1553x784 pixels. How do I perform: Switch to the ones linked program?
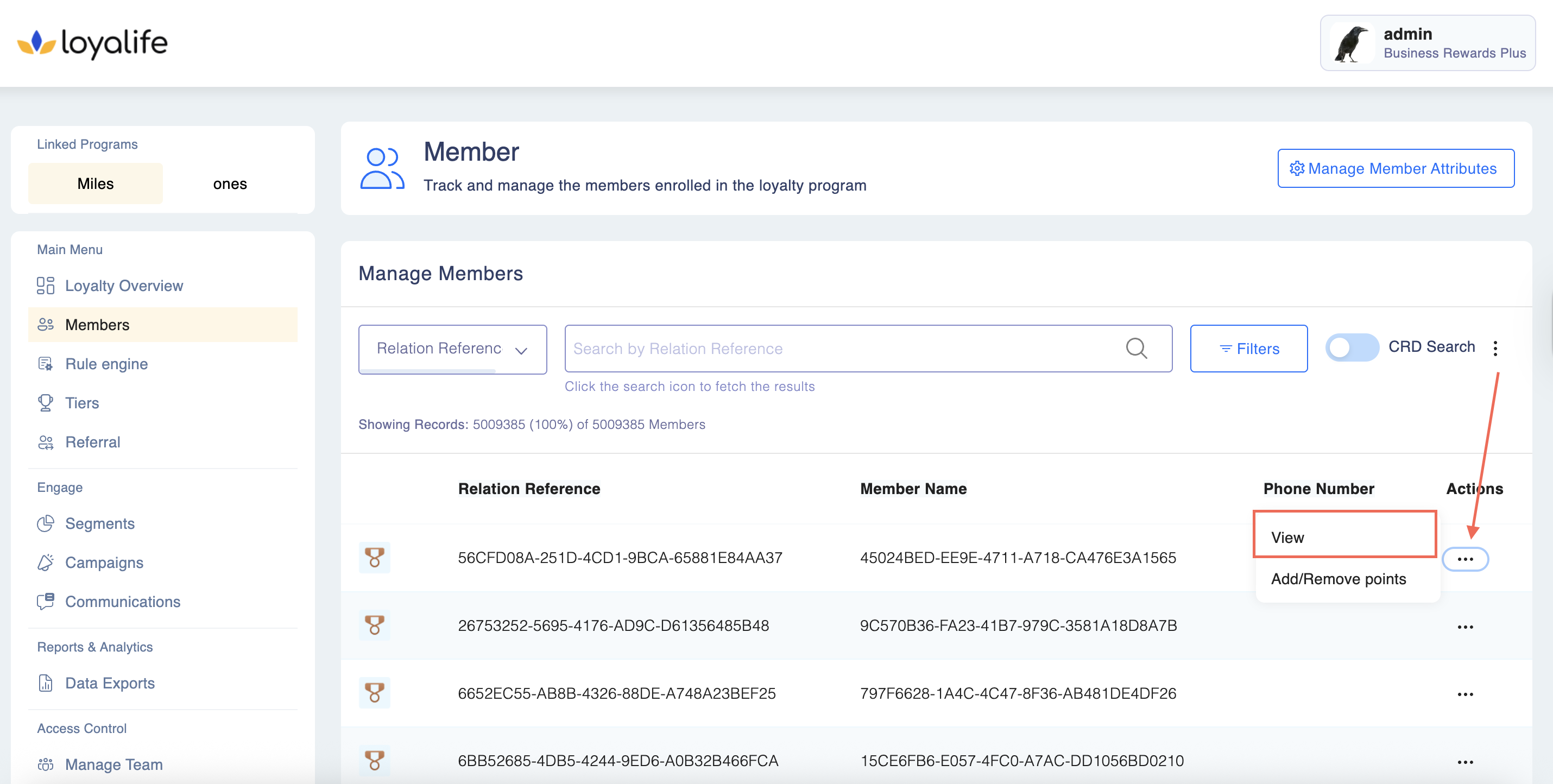[230, 184]
